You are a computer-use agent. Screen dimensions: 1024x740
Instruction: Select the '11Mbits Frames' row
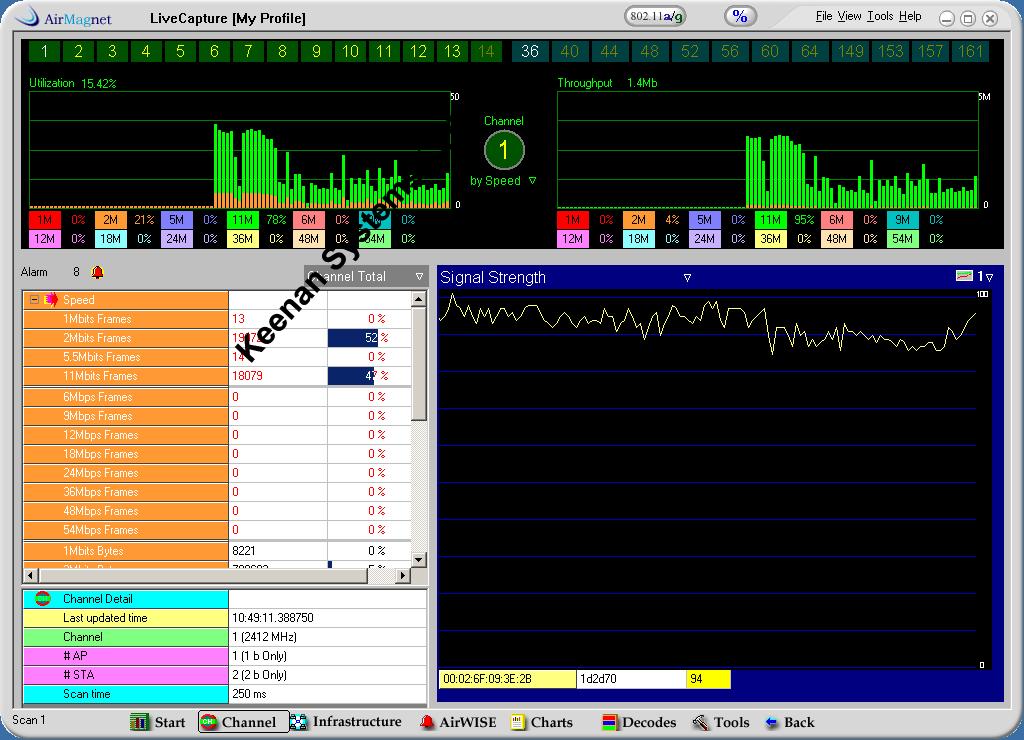tap(217, 376)
